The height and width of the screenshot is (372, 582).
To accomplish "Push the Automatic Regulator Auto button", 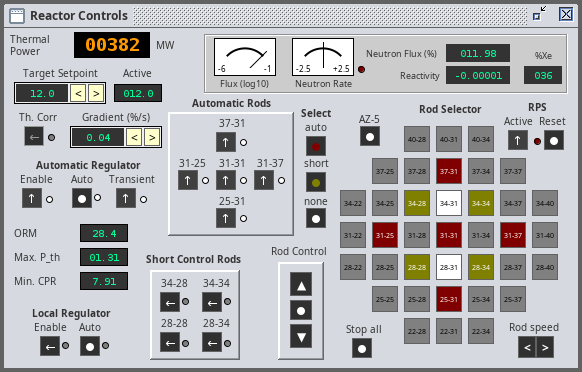I will [x=82, y=198].
